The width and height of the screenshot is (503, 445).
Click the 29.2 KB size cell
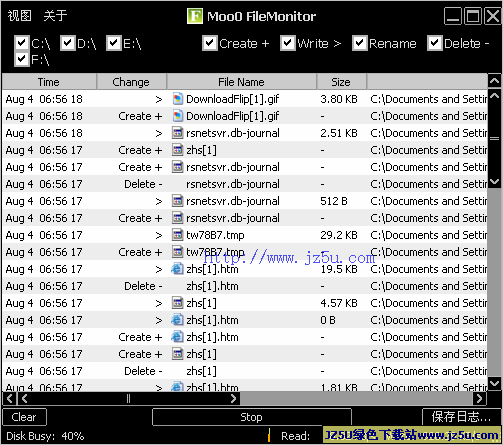[339, 235]
